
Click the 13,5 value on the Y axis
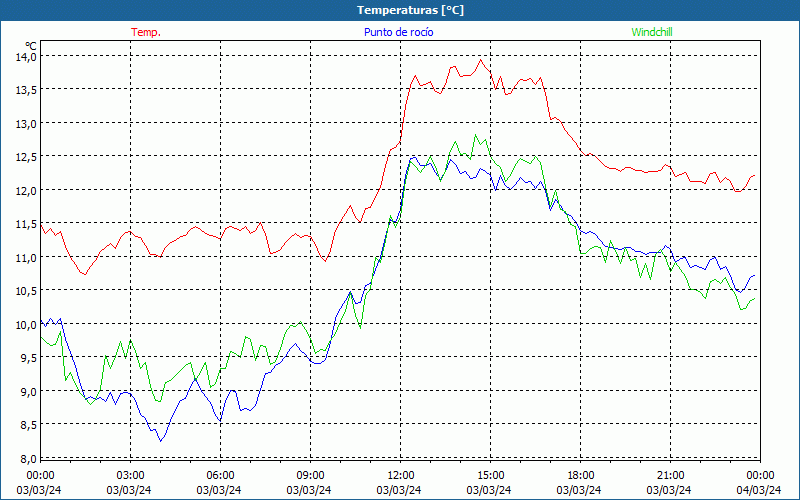tap(25, 90)
